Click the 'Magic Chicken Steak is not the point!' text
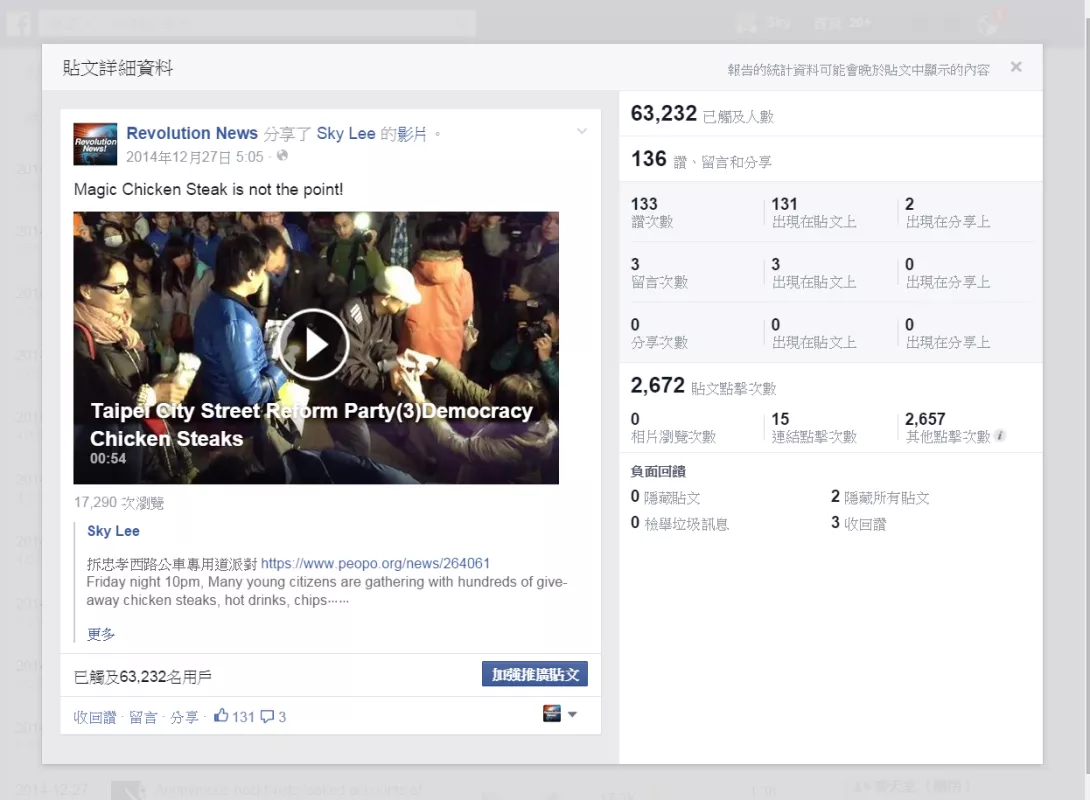Viewport: 1090px width, 800px height. click(x=209, y=190)
